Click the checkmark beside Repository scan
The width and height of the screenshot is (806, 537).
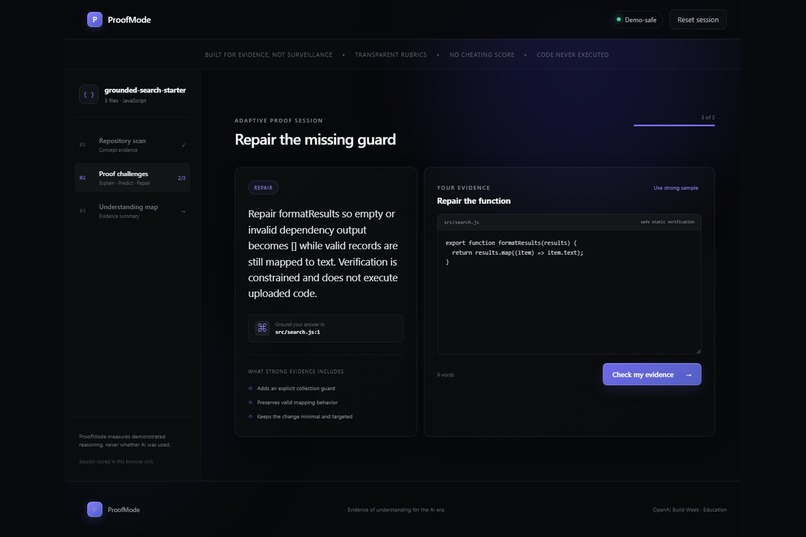point(184,145)
